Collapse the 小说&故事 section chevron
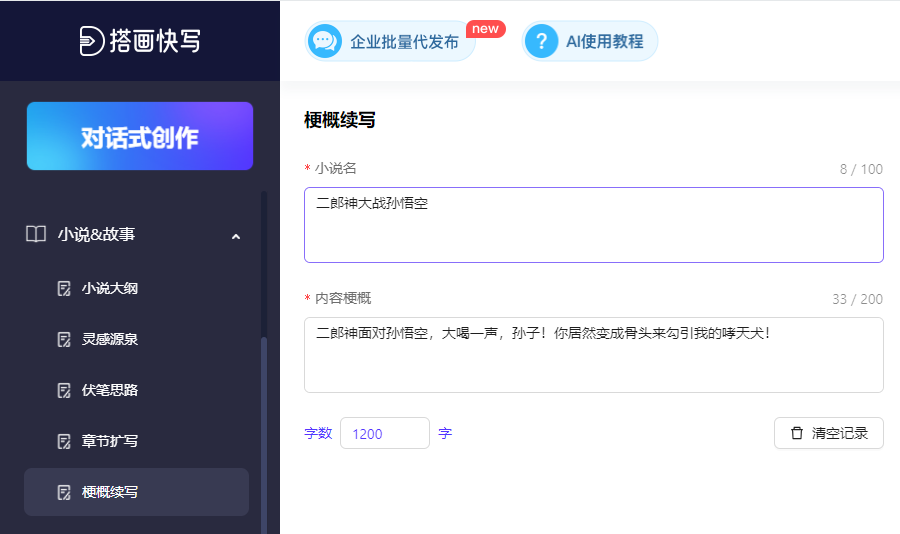This screenshot has width=900, height=534. tap(235, 236)
